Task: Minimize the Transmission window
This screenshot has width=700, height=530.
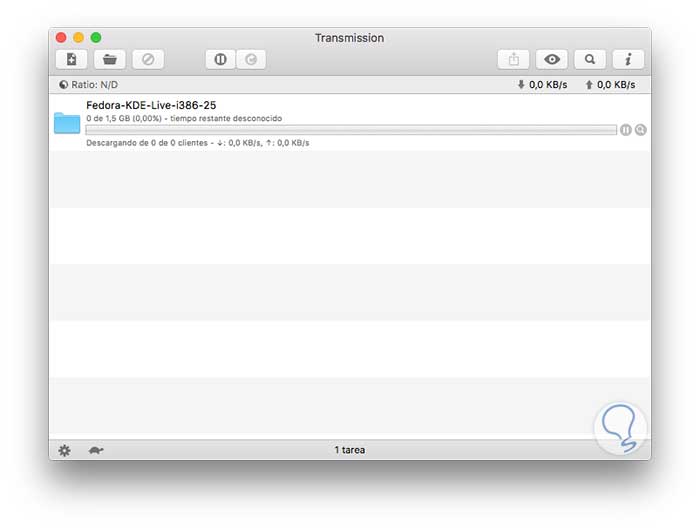Action: click(x=79, y=38)
